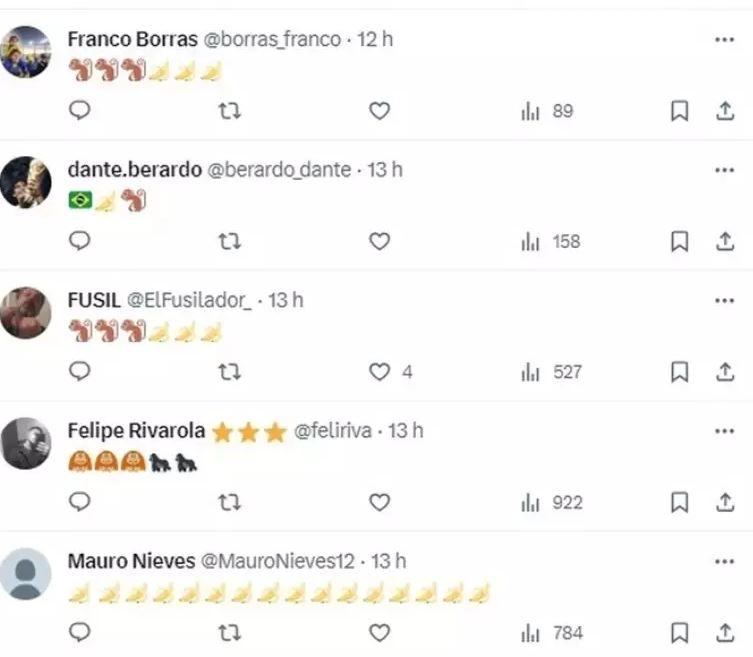The width and height of the screenshot is (753, 657).
Task: Retweet Franco Borras's post
Action: coord(229,111)
